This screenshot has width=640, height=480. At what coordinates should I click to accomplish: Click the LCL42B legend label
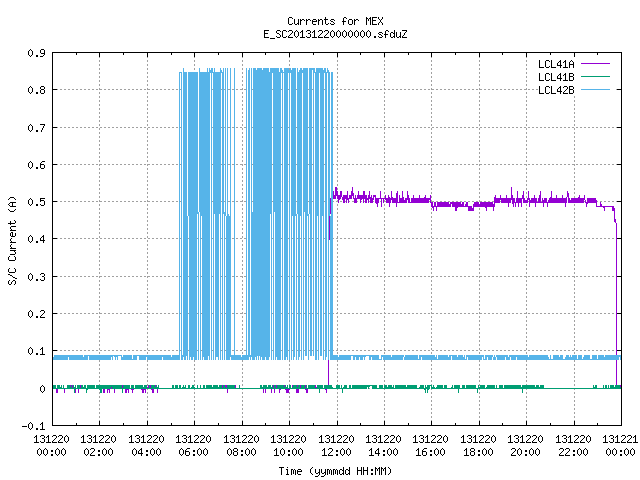pos(556,90)
